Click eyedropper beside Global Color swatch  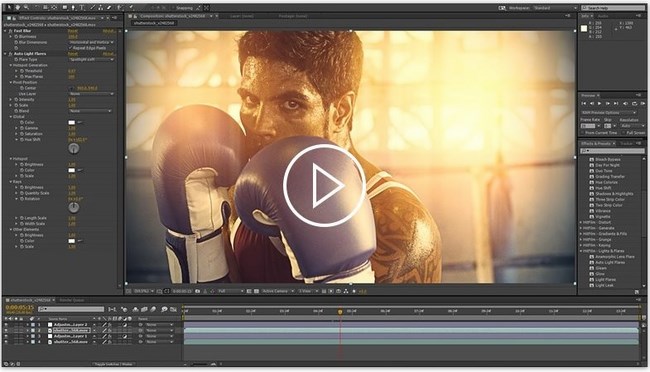click(x=80, y=122)
